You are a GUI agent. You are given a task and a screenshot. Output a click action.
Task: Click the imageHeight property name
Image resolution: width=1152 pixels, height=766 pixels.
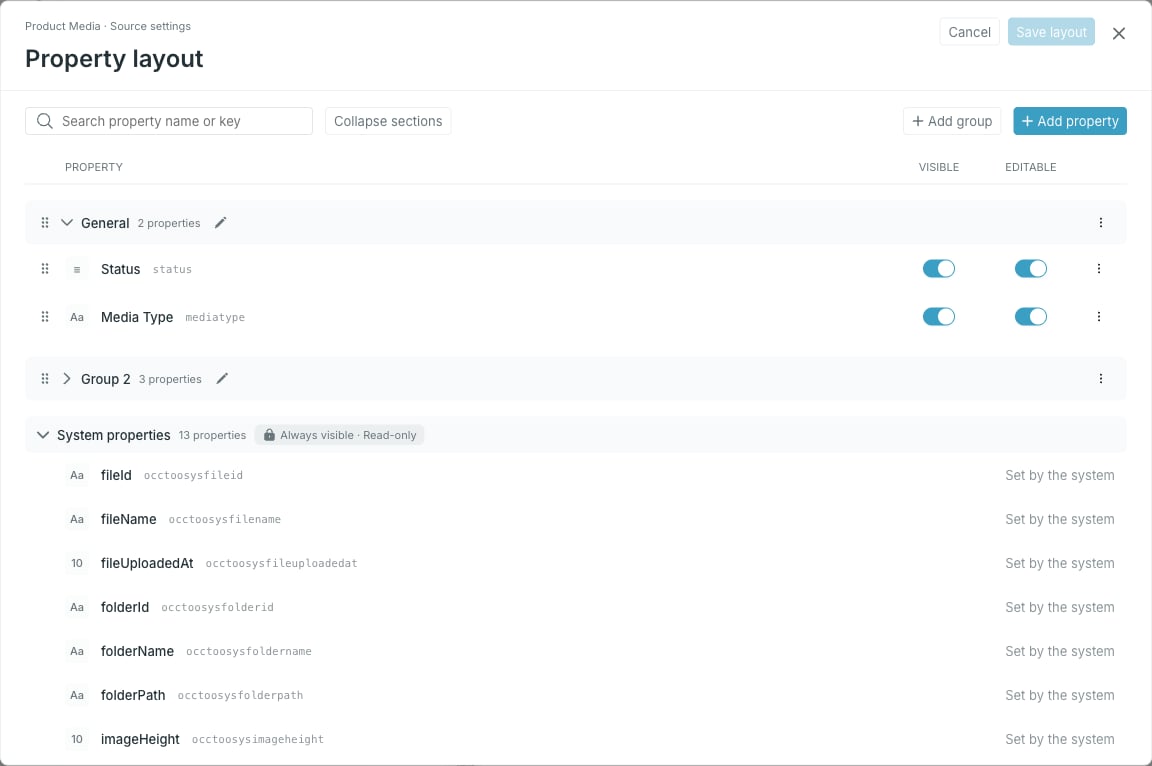tap(140, 740)
